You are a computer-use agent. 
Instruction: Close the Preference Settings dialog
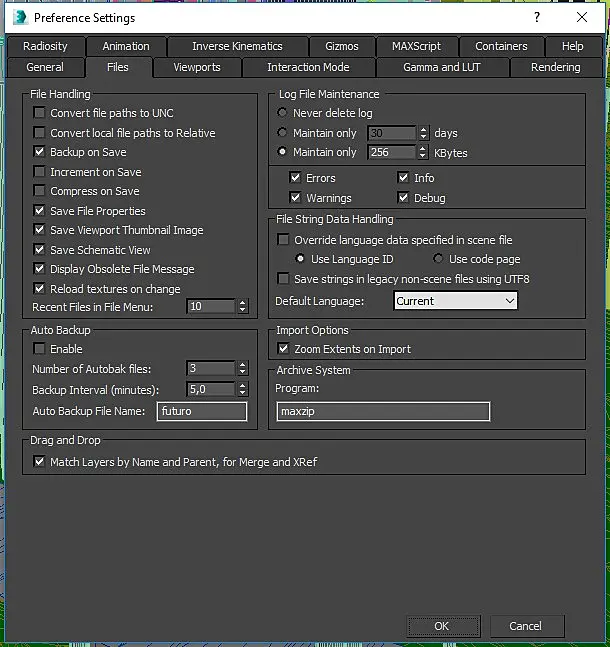pyautogui.click(x=582, y=17)
